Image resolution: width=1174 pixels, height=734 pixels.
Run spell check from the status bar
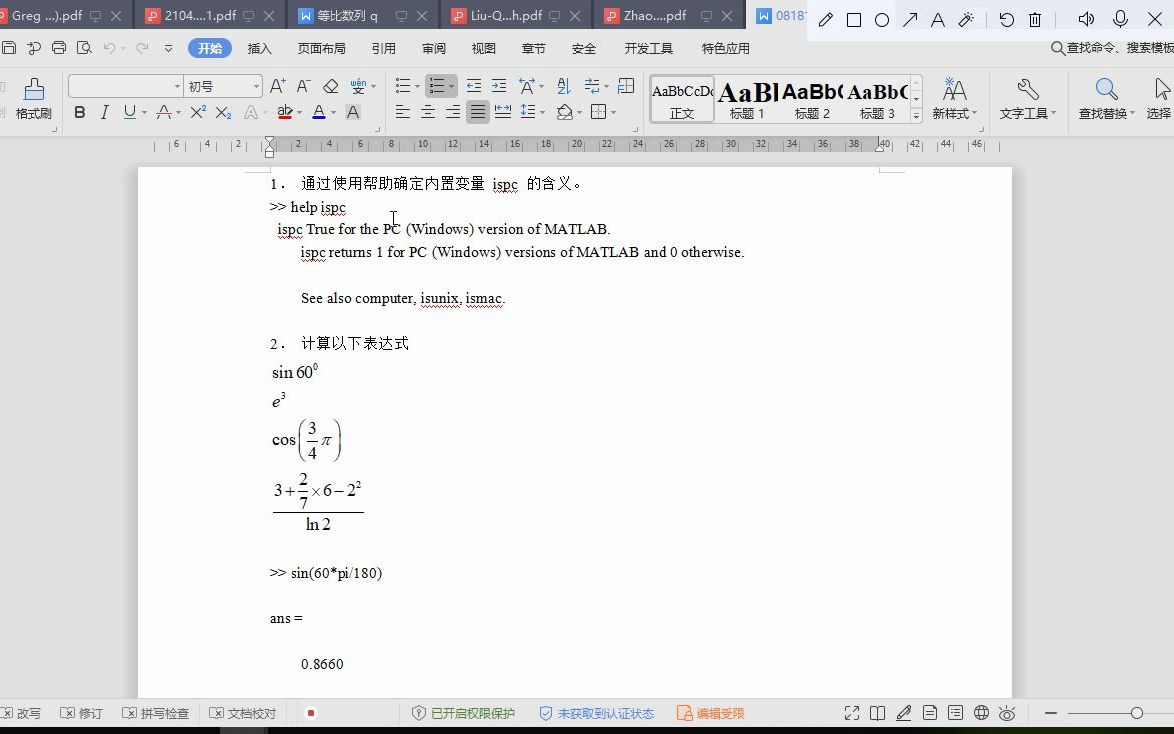pyautogui.click(x=156, y=713)
